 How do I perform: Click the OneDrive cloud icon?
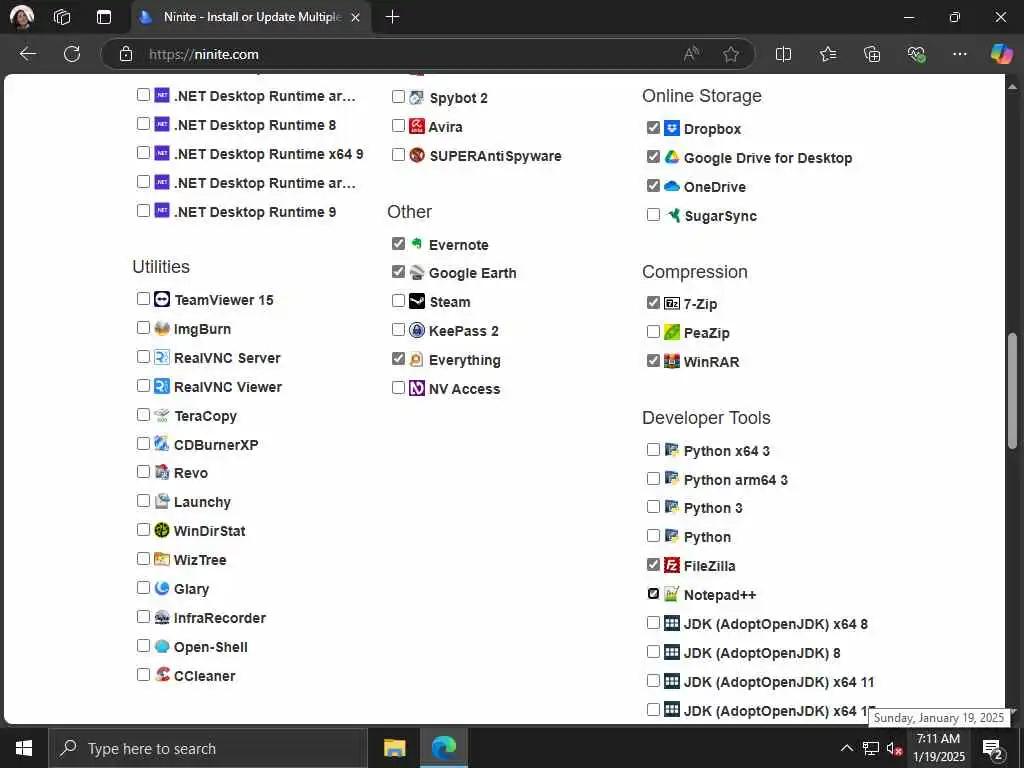click(x=671, y=186)
